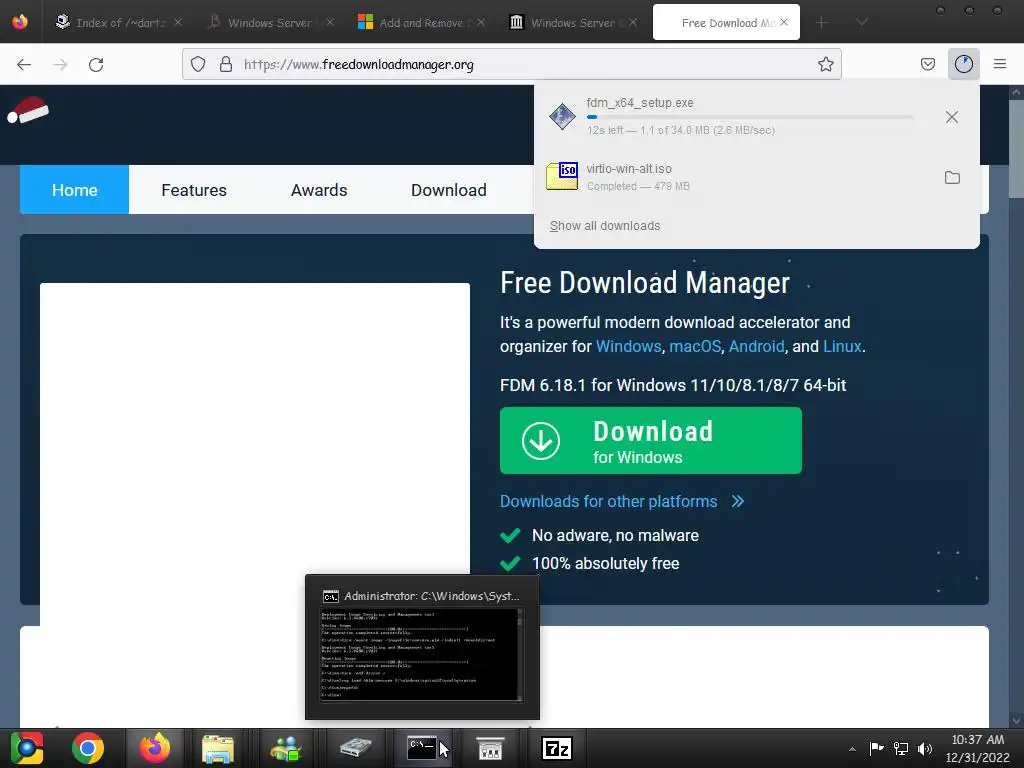
Task: Show virtio-win-alt.iso in its folder
Action: pos(952,178)
